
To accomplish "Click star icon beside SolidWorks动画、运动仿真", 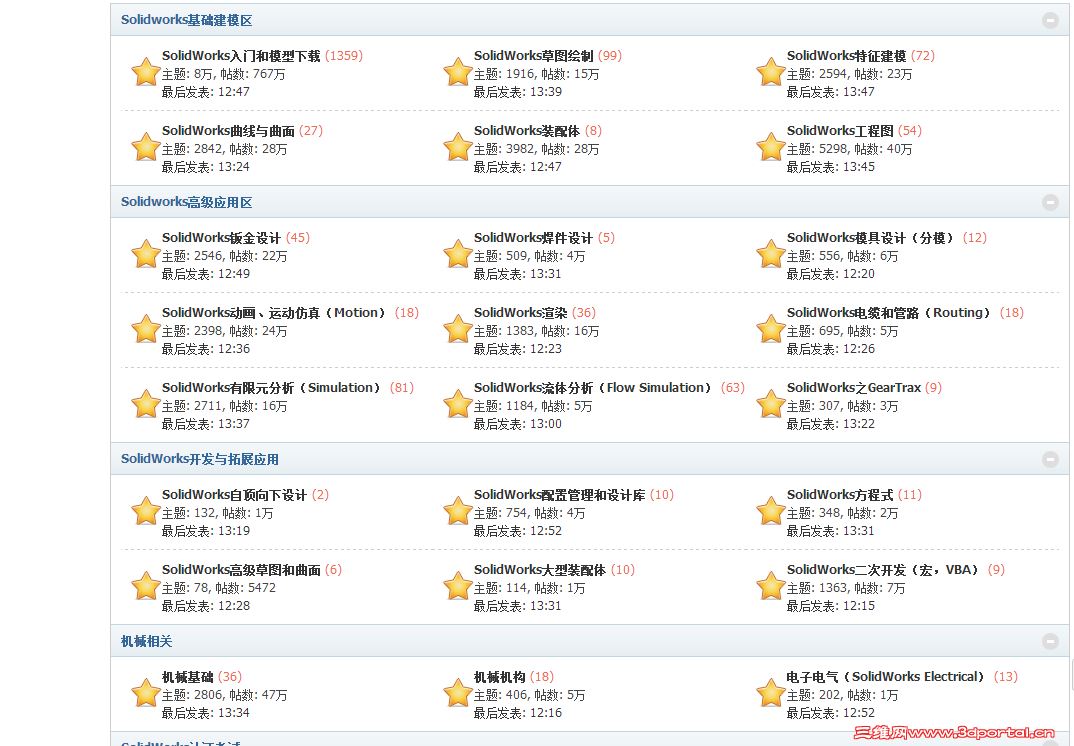I will point(145,329).
